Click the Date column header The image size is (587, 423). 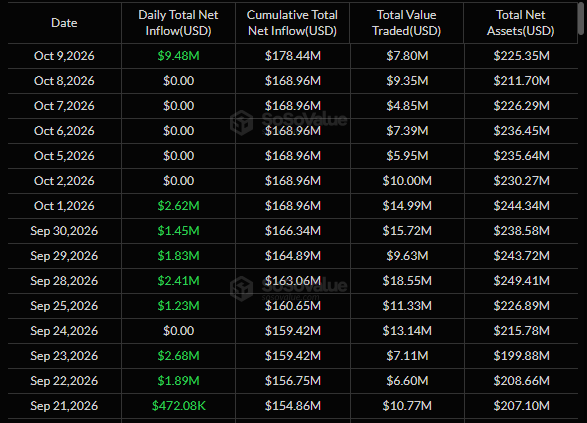click(64, 23)
